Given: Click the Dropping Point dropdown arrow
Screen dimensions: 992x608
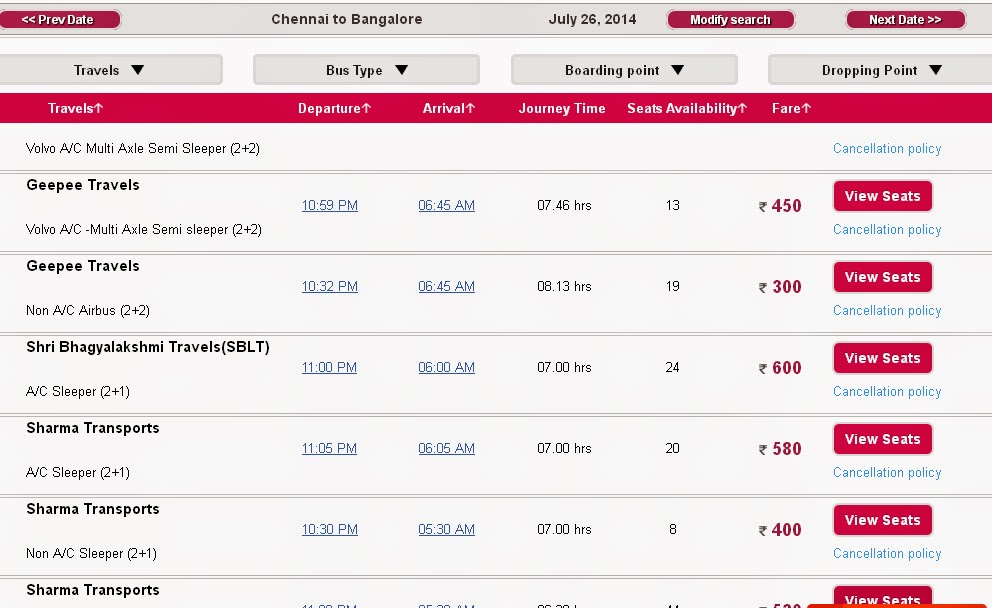Looking at the screenshot, I should pyautogui.click(x=936, y=70).
